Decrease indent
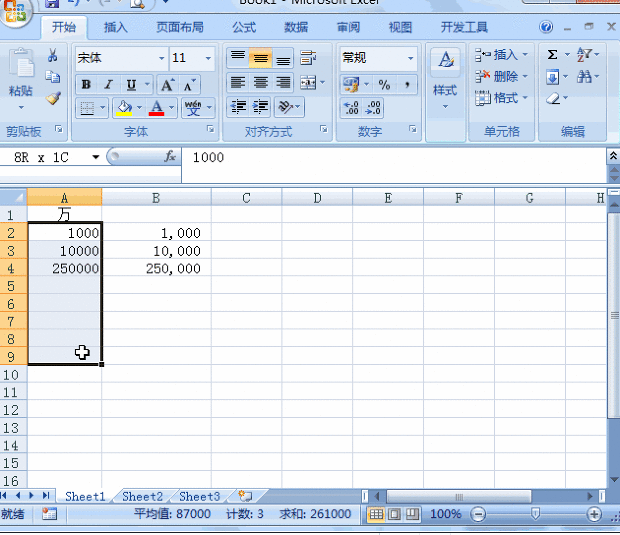 point(238,107)
